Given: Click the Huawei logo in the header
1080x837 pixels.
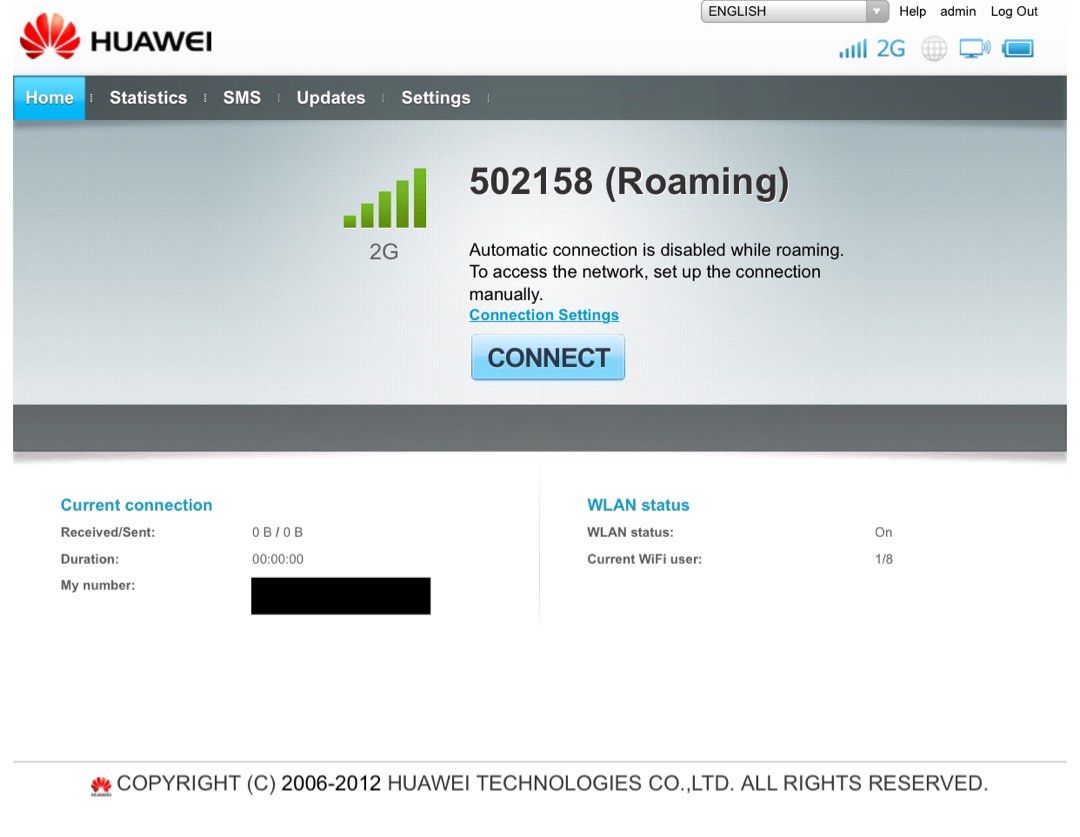Looking at the screenshot, I should point(115,40).
